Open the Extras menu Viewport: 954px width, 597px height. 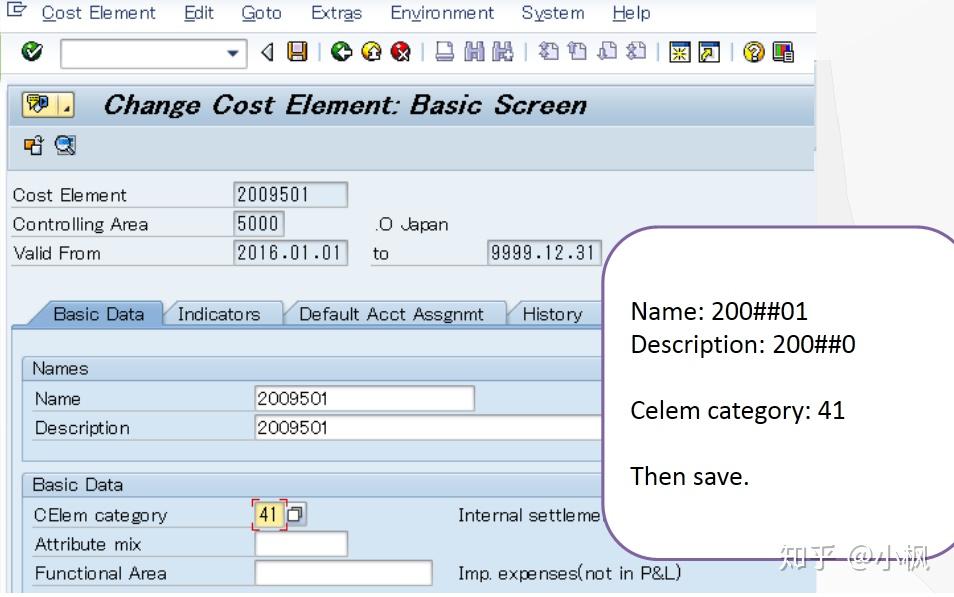tap(336, 13)
